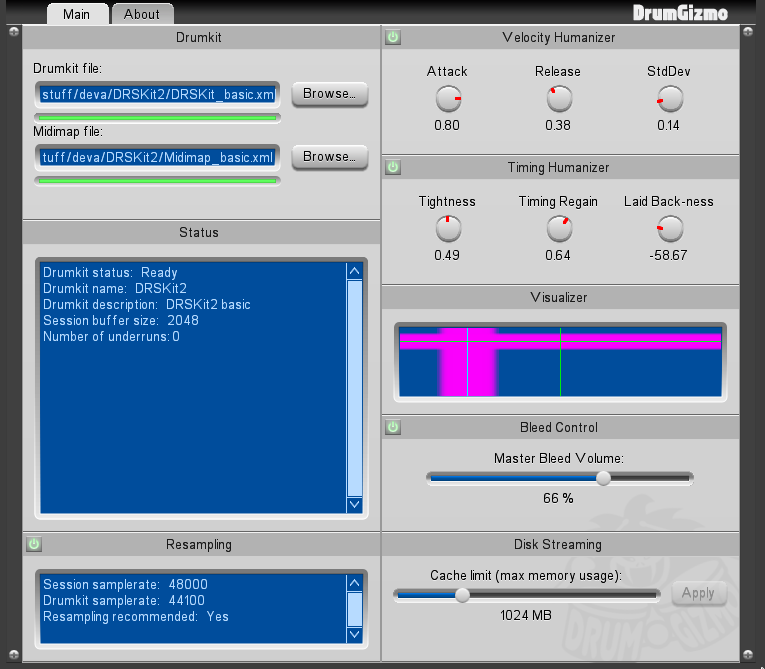Image resolution: width=765 pixels, height=669 pixels.
Task: Toggle the Velocity Humanizer power button
Action: (393, 38)
